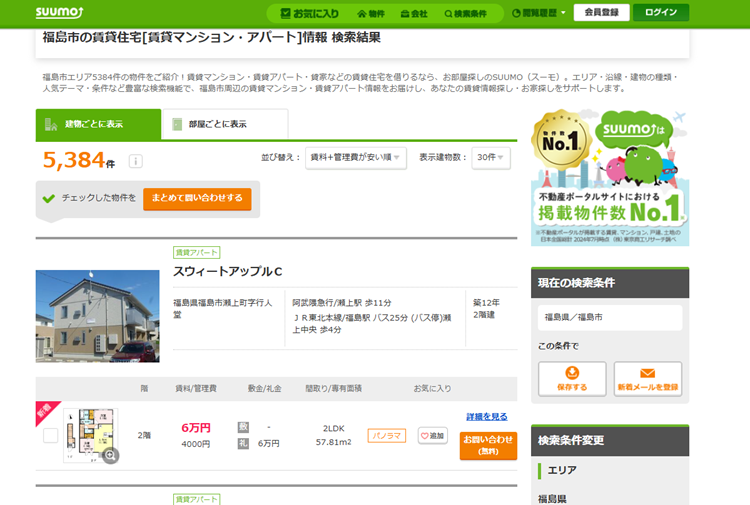Check the box for the 2階 room listing
The width and height of the screenshot is (750, 505).
(50, 436)
